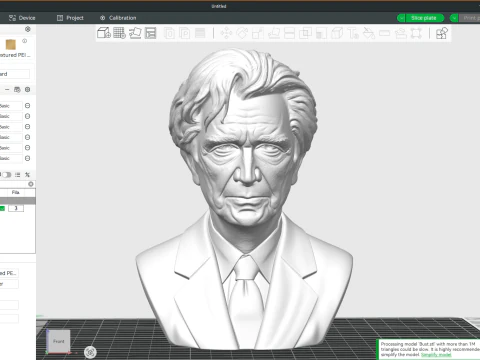Select the bust model in viewport

[244, 199]
